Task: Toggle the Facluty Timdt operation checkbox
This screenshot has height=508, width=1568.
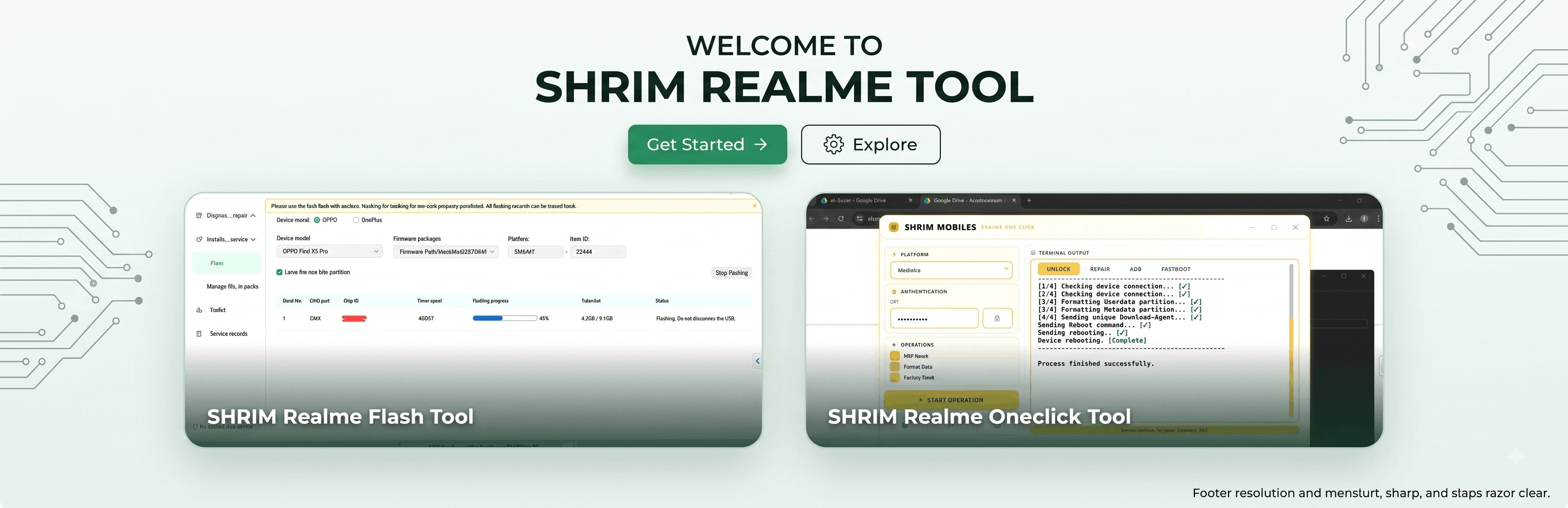Action: (x=895, y=378)
